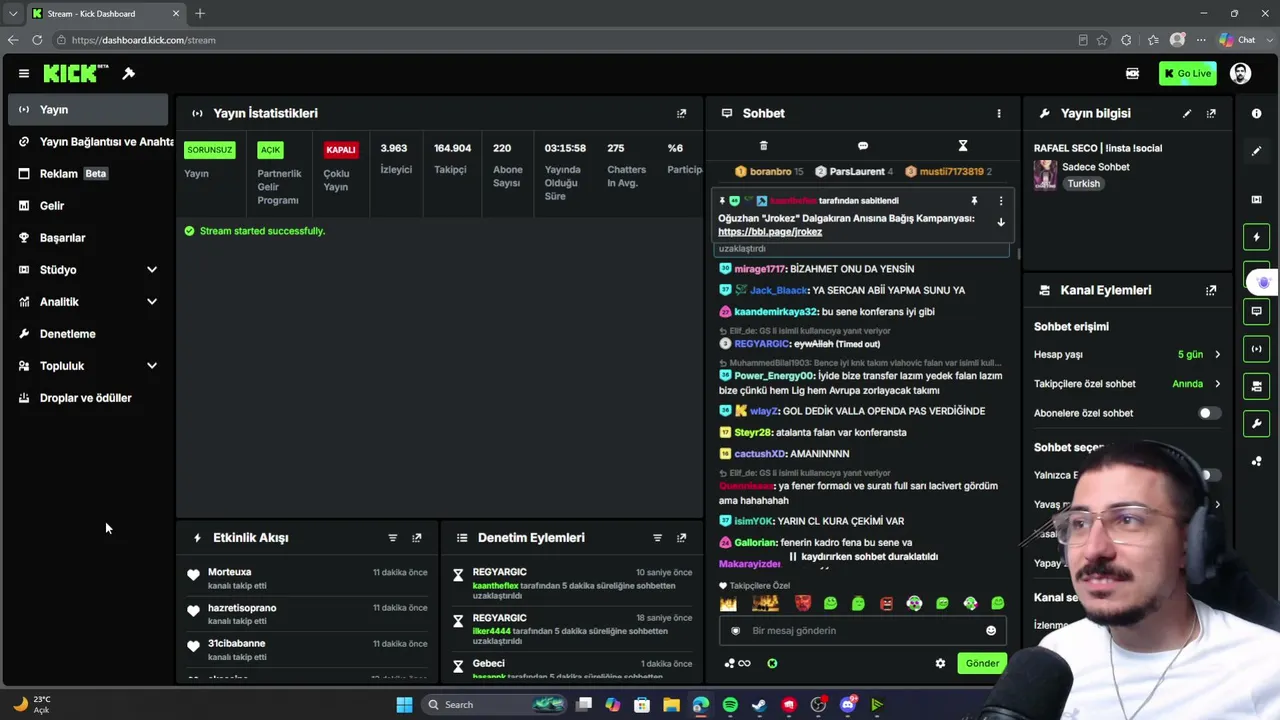This screenshot has width=1280, height=720.
Task: Click the Sadece Sohbet category thumbnail
Action: [1045, 175]
